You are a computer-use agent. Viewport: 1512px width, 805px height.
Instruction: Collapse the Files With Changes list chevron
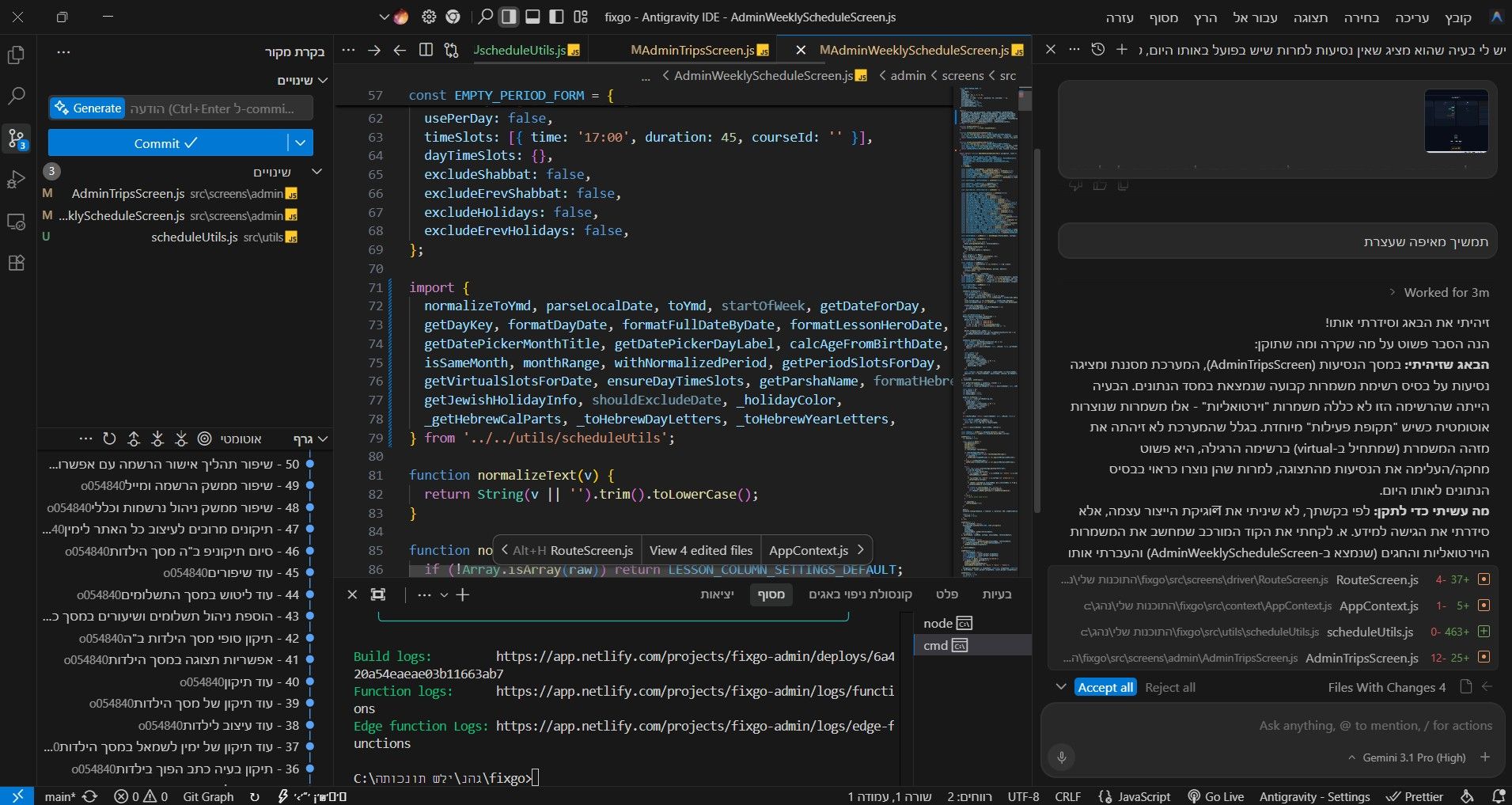(x=1061, y=687)
